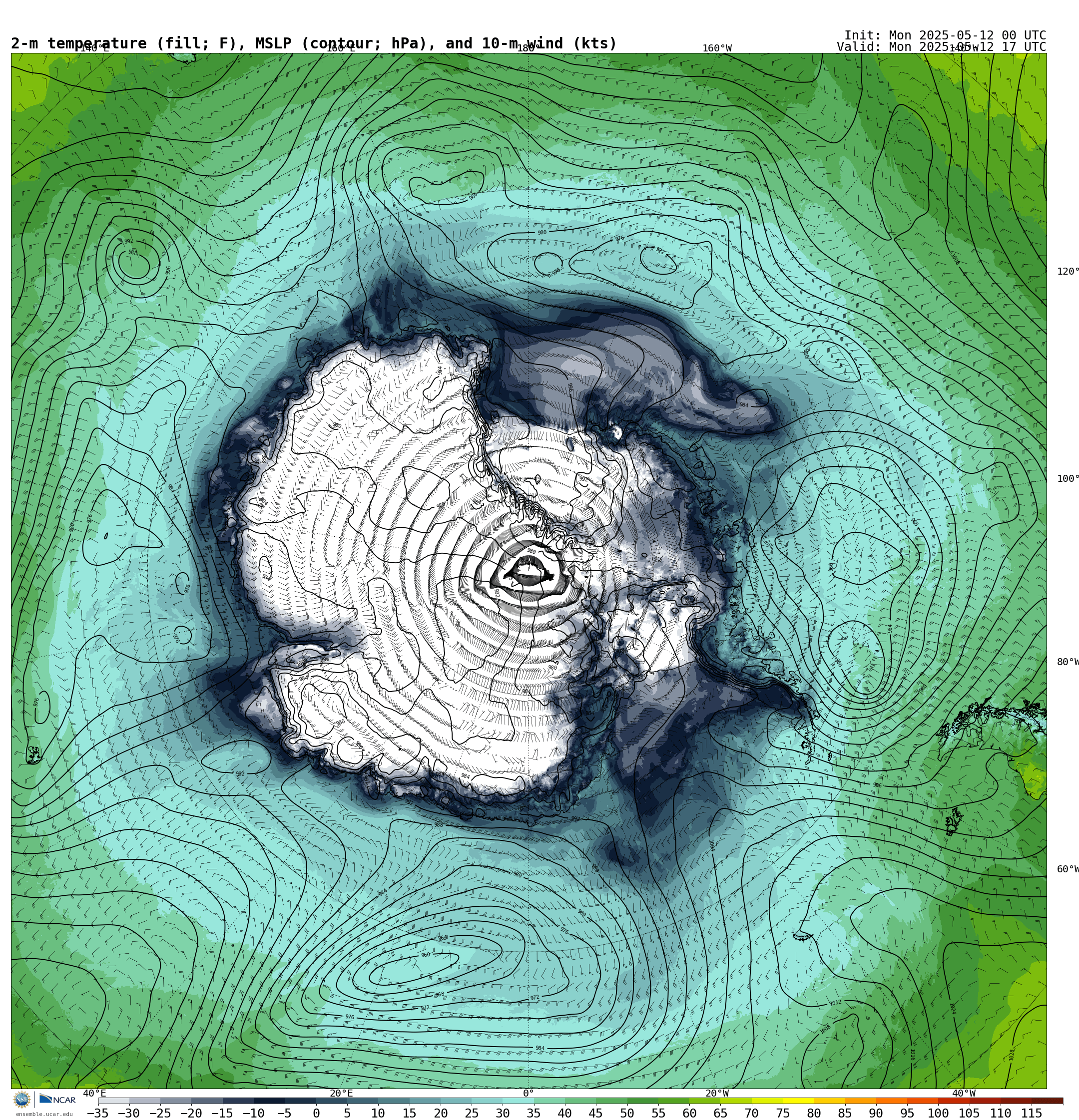1079x1120 pixels.
Task: Click the '80' colorbar tick label
Action: 814,1113
